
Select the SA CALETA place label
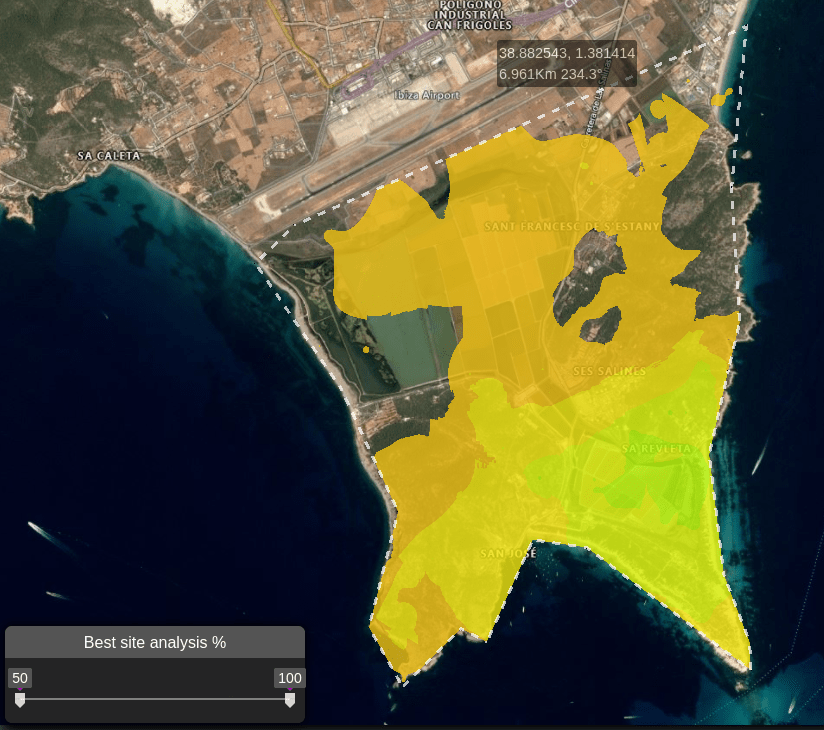tap(110, 156)
